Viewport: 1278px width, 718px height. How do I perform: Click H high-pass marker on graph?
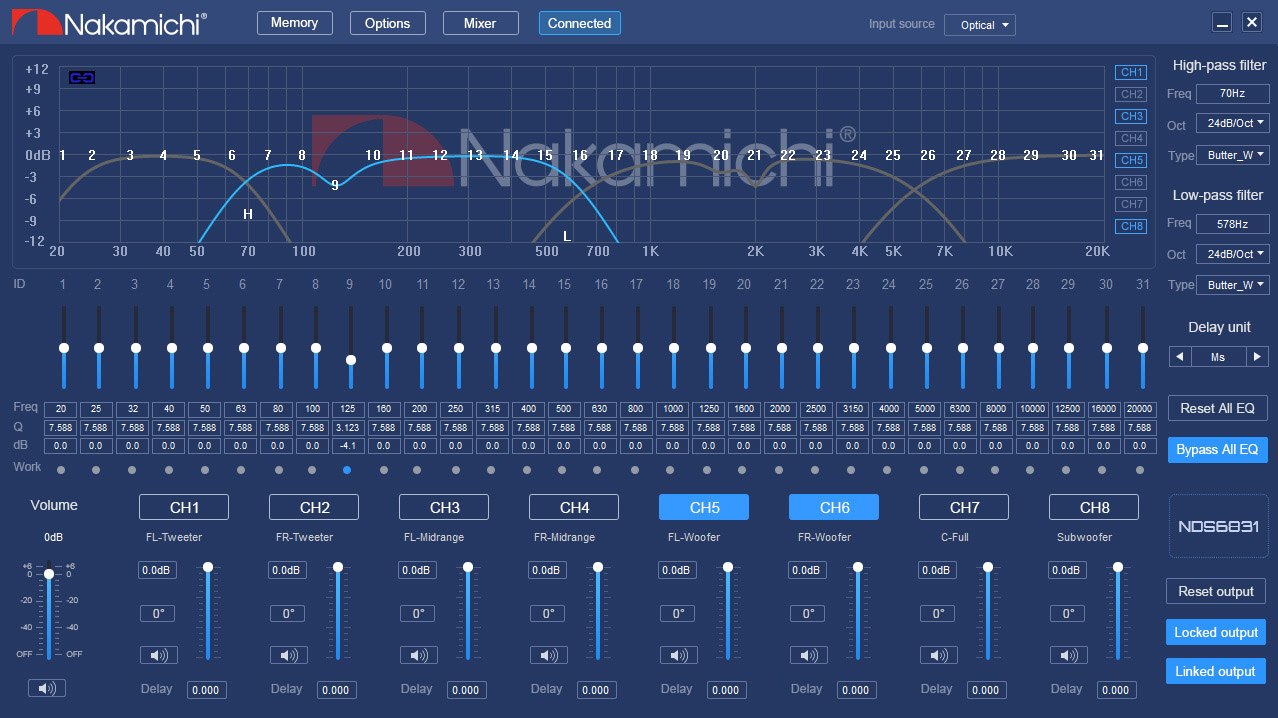coord(248,214)
